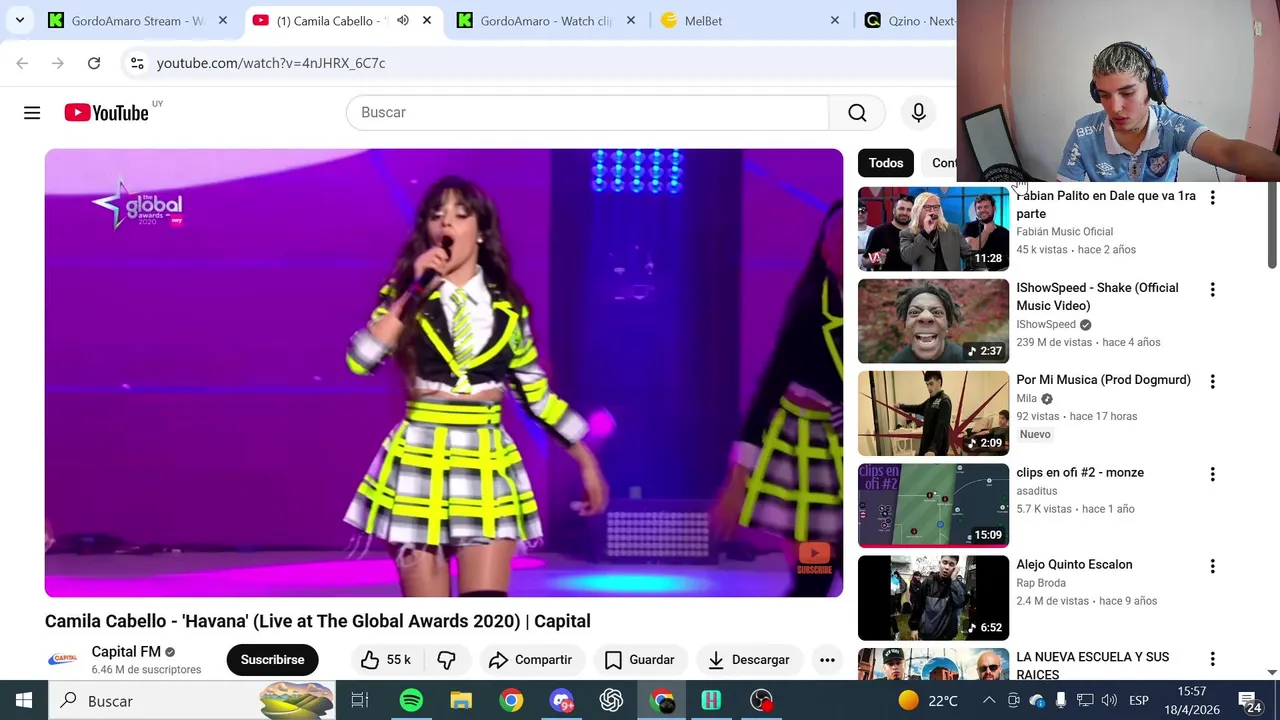Open more actions ellipsis under the video

point(827,660)
